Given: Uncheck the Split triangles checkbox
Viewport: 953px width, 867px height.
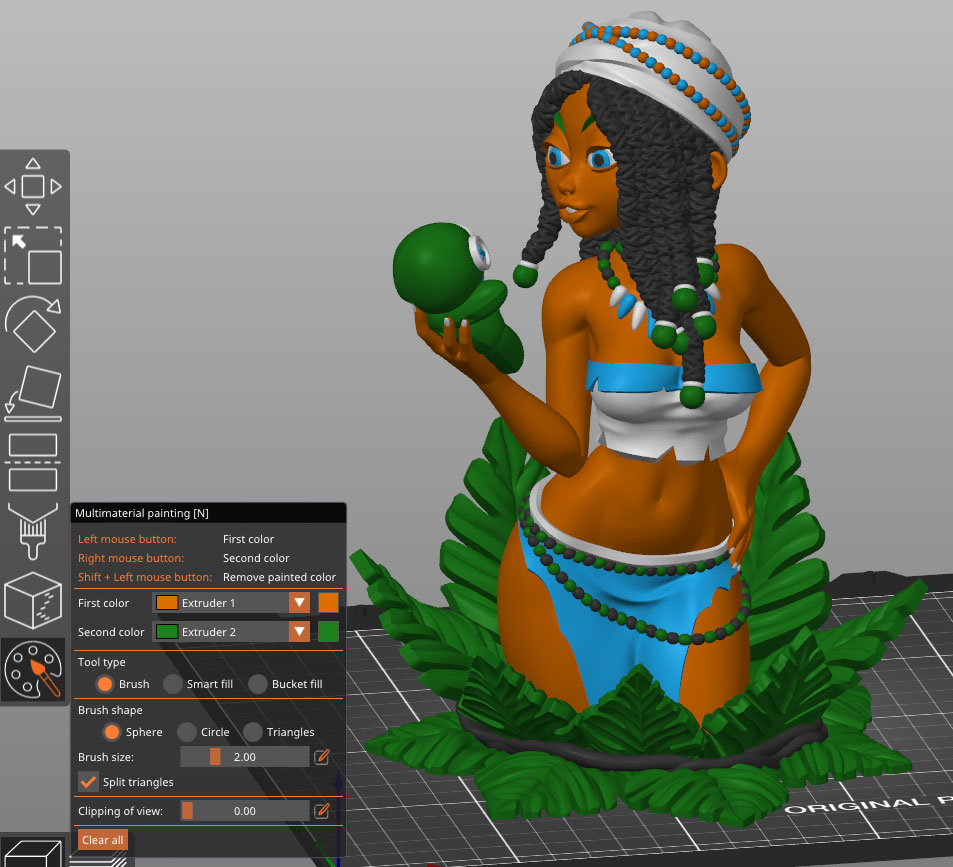Looking at the screenshot, I should [x=89, y=781].
